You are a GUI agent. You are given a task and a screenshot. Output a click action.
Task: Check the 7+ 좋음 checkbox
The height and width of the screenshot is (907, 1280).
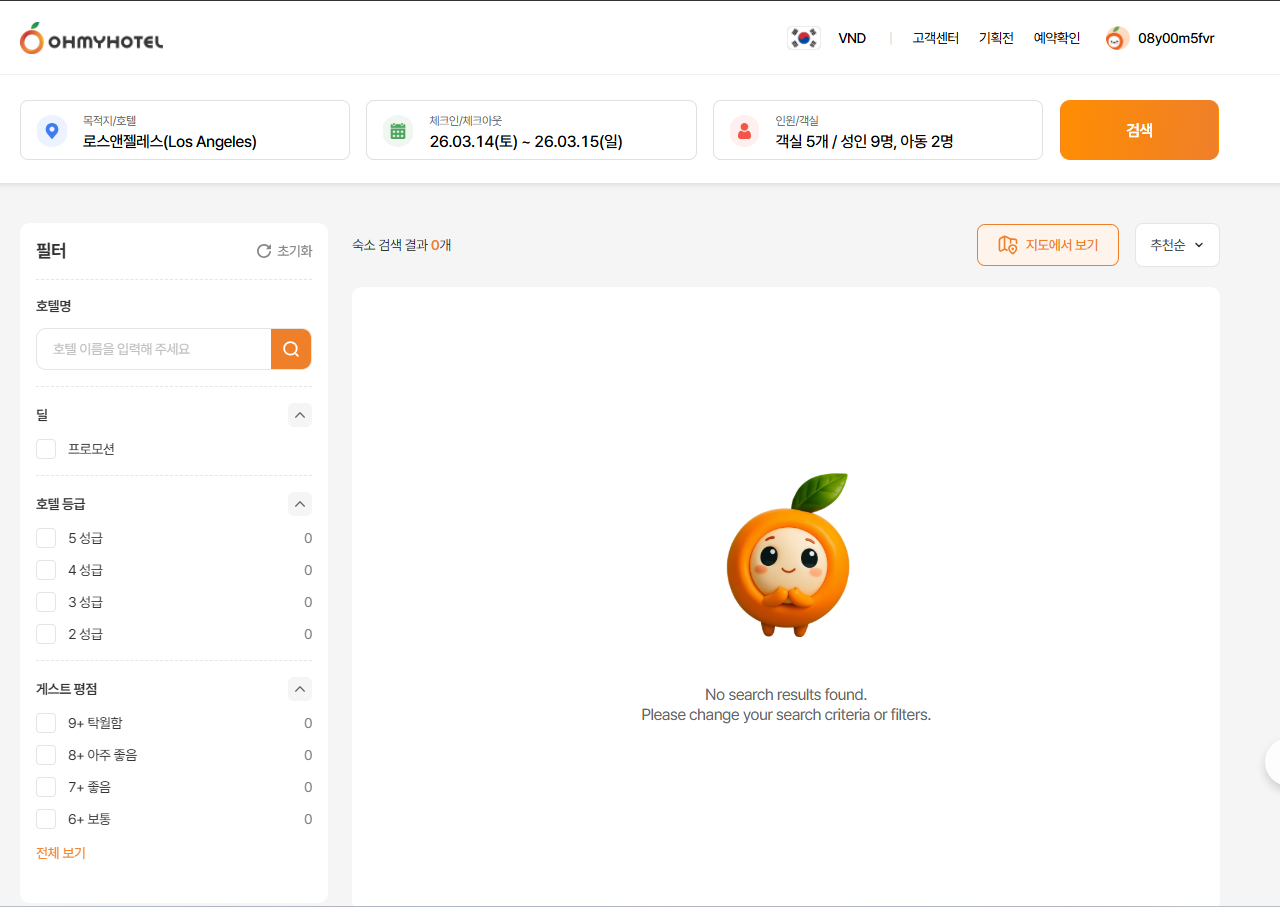(46, 787)
